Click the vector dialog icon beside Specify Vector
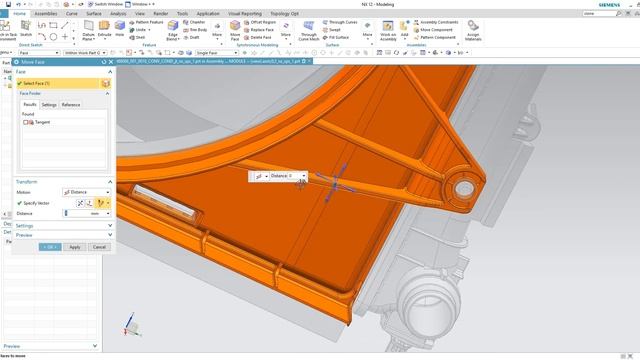 click(x=89, y=203)
